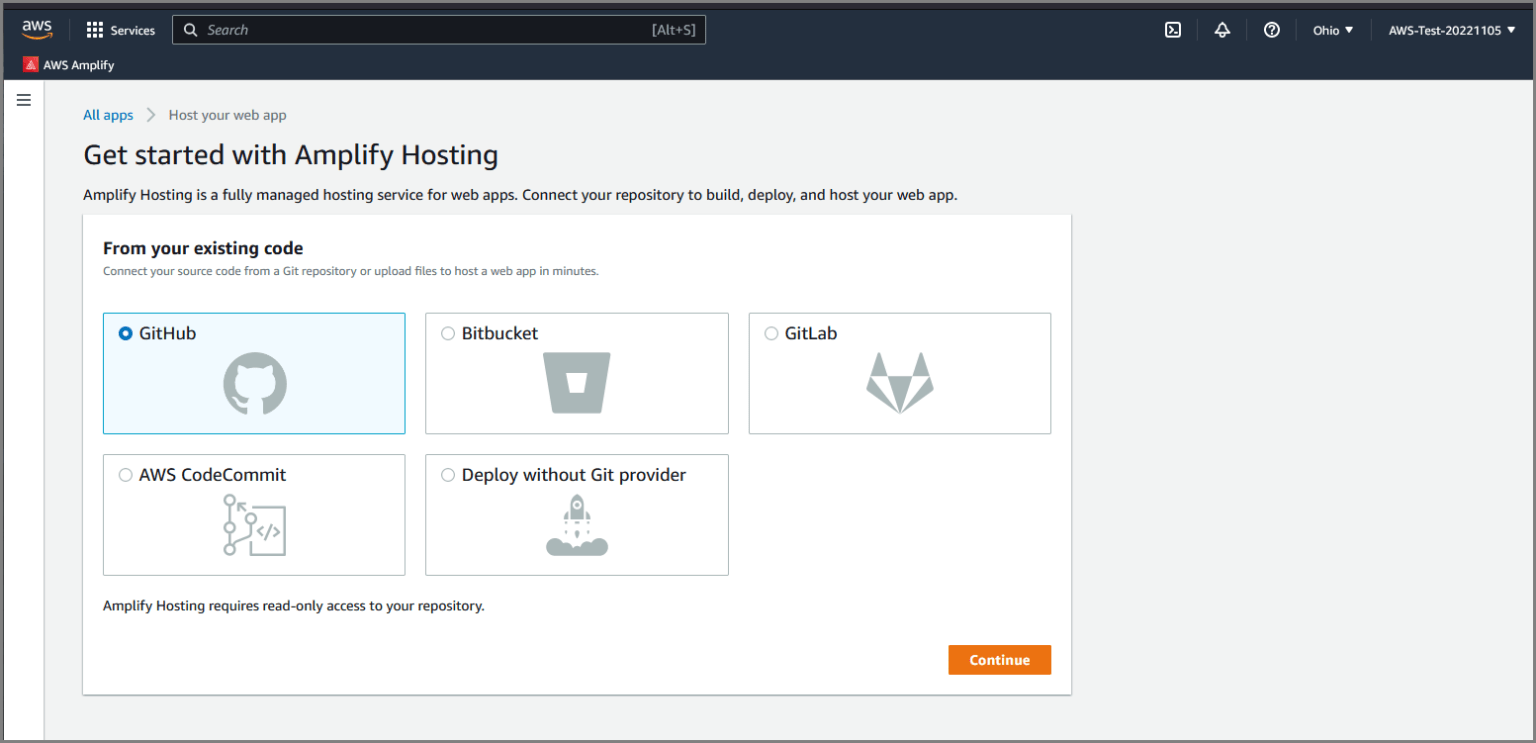Open the notifications bell
1536x743 pixels.
(1222, 30)
